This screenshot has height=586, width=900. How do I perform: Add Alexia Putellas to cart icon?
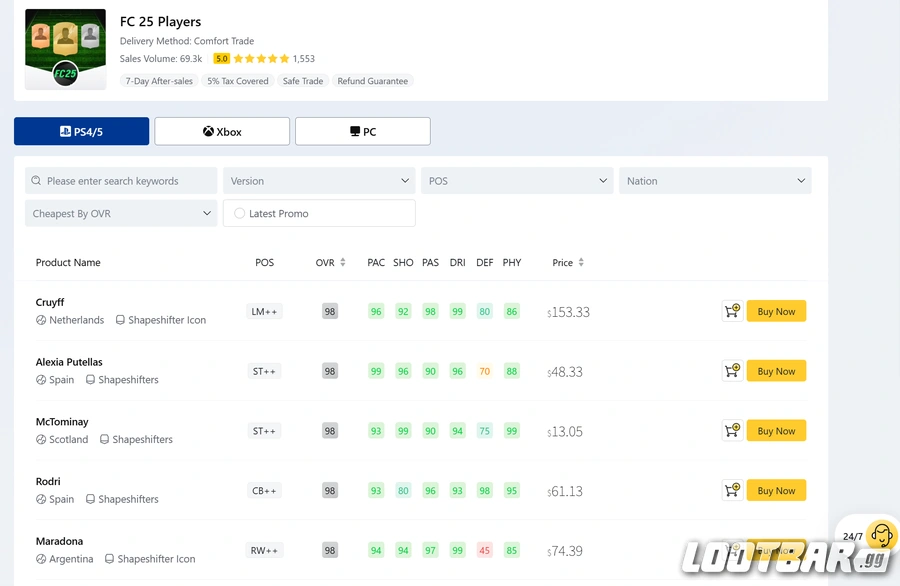coord(732,371)
